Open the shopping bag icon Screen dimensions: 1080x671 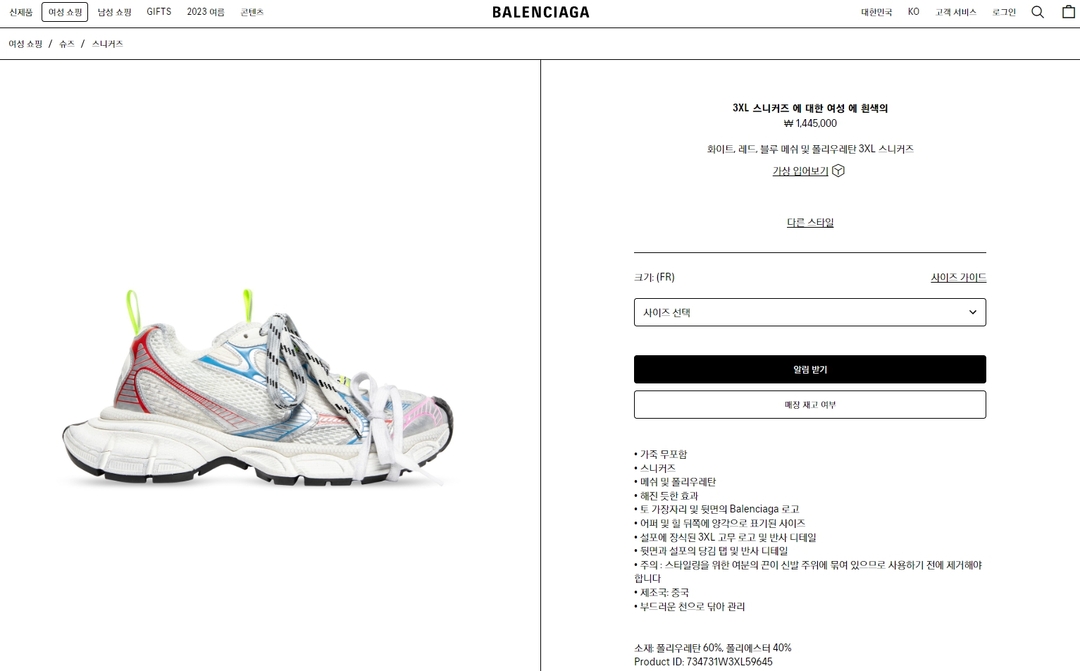[x=1068, y=11]
